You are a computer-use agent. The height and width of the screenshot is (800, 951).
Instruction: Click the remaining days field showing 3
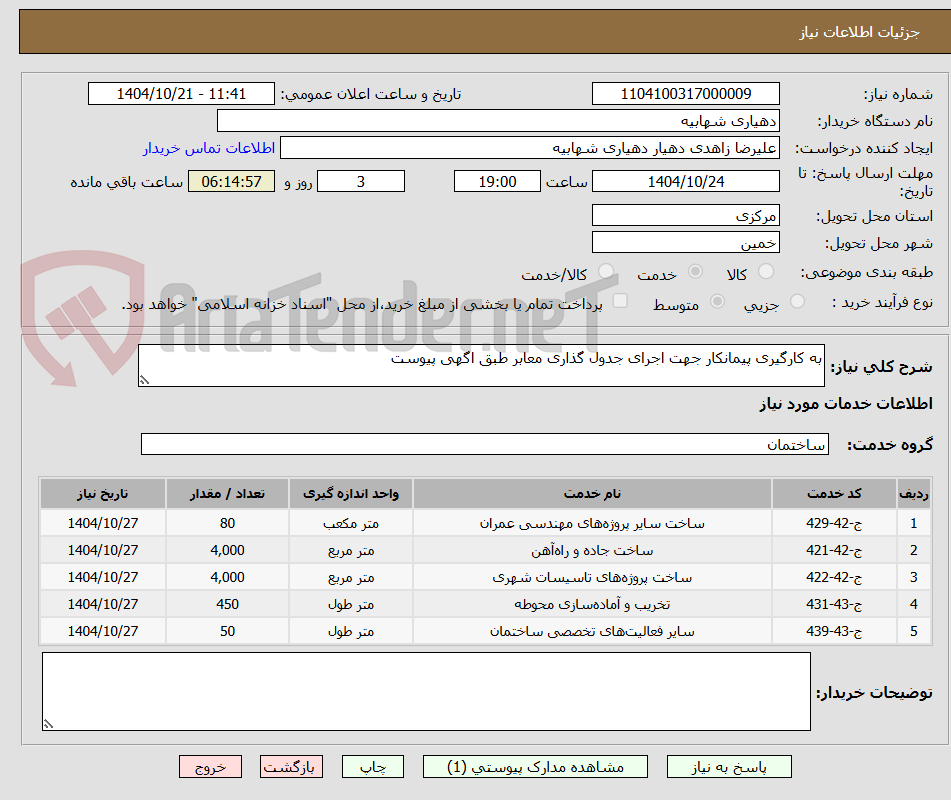pyautogui.click(x=361, y=181)
